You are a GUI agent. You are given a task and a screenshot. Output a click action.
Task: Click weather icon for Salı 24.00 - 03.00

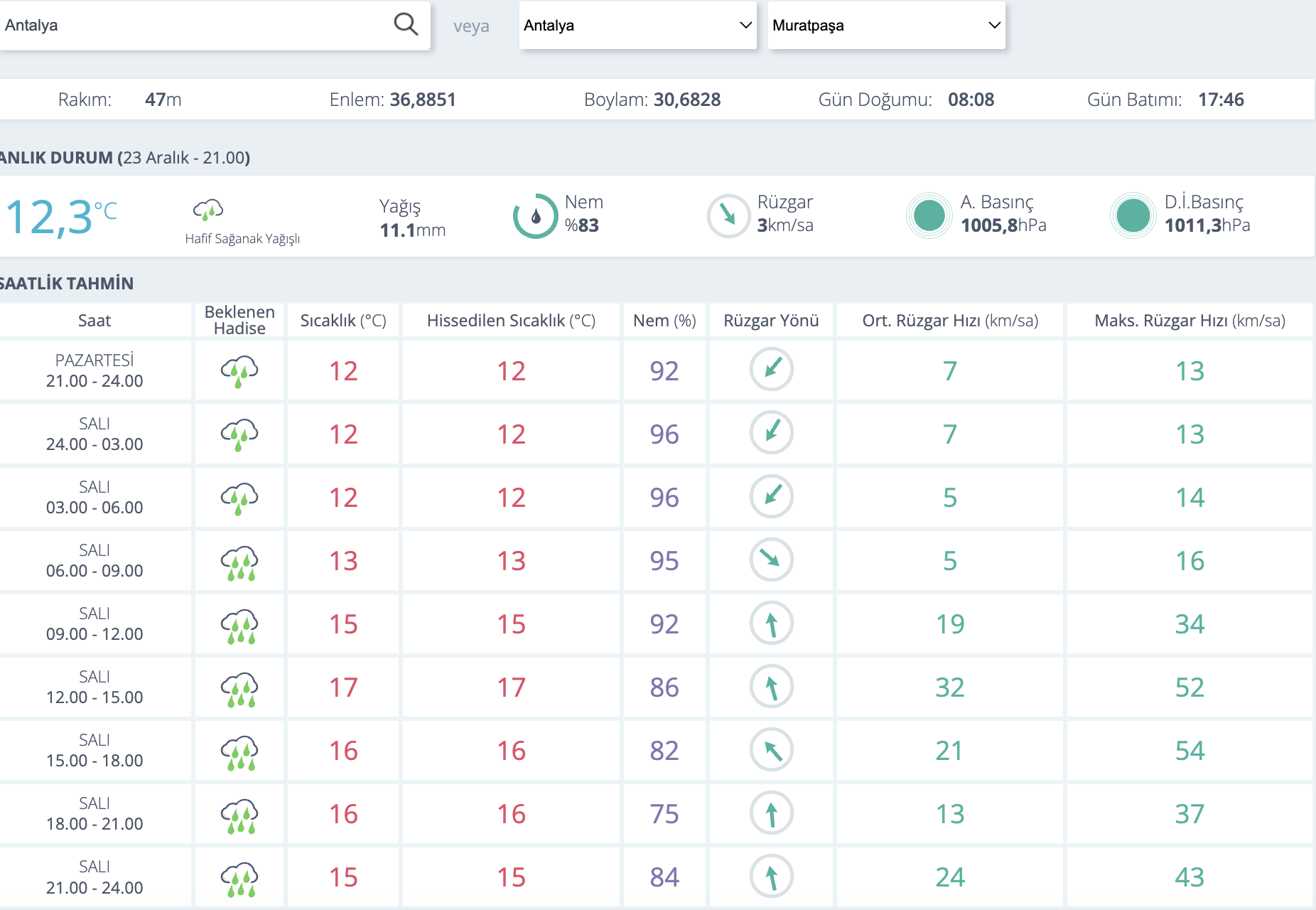[239, 434]
